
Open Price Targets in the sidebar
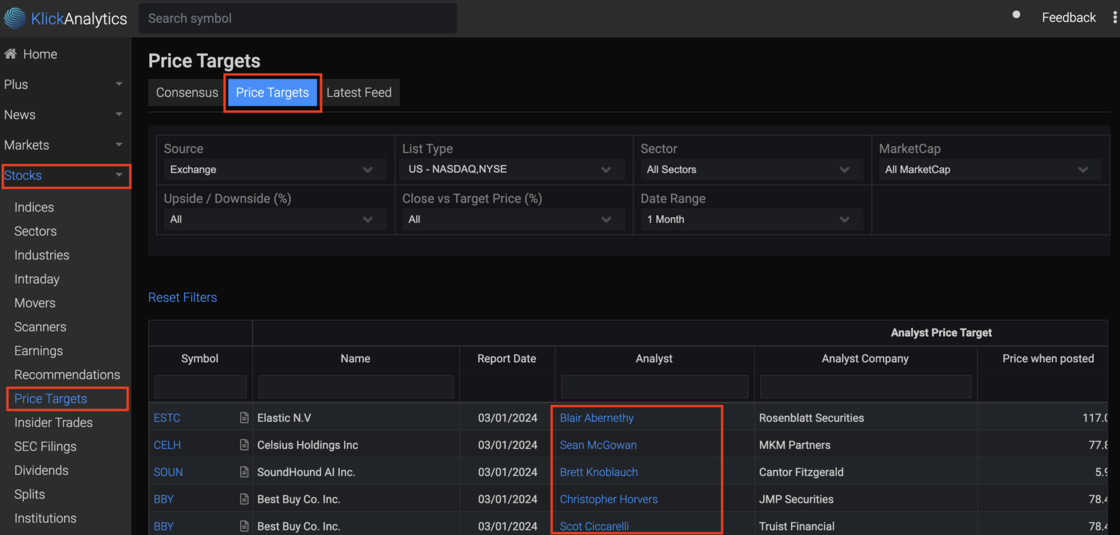click(x=51, y=399)
